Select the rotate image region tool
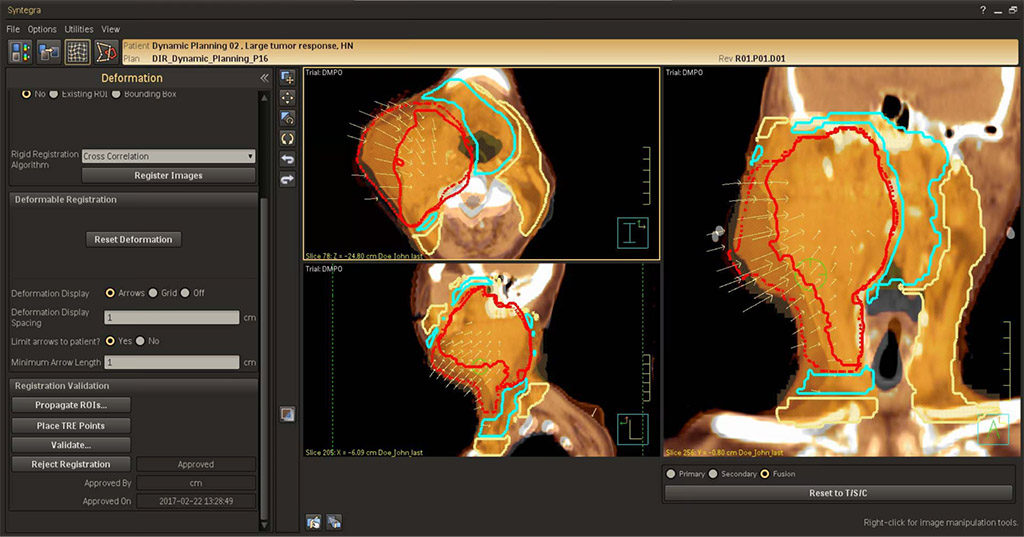This screenshot has height=537, width=1024. 287,118
